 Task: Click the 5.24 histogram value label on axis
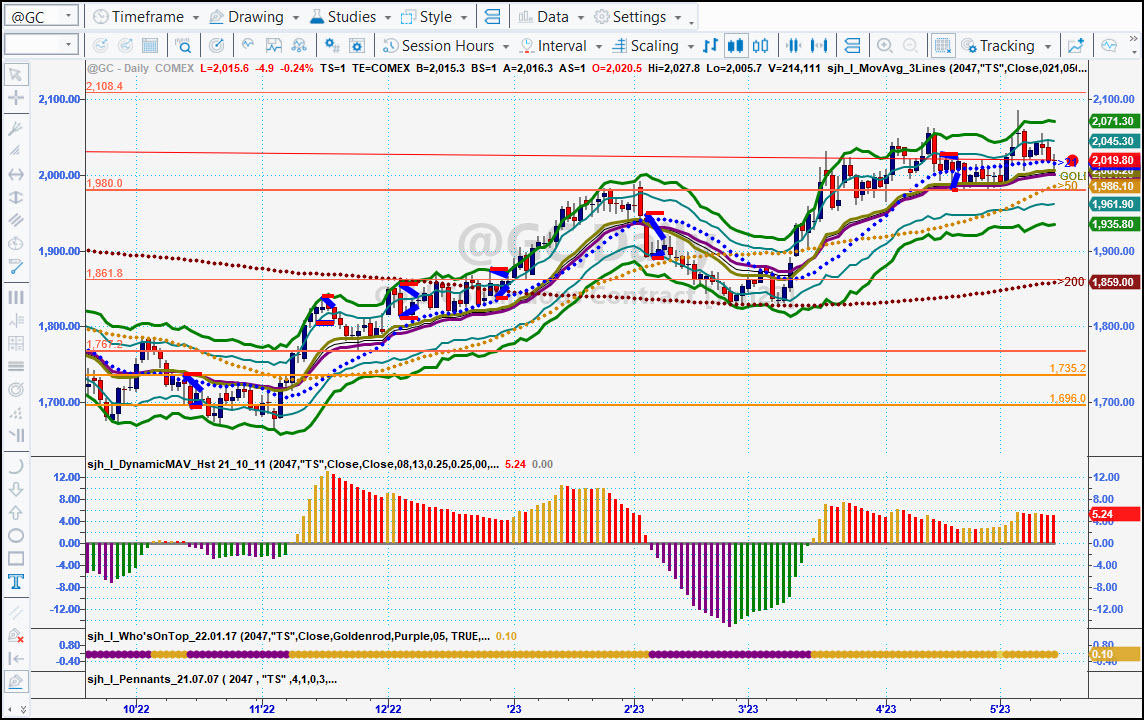click(x=1114, y=514)
